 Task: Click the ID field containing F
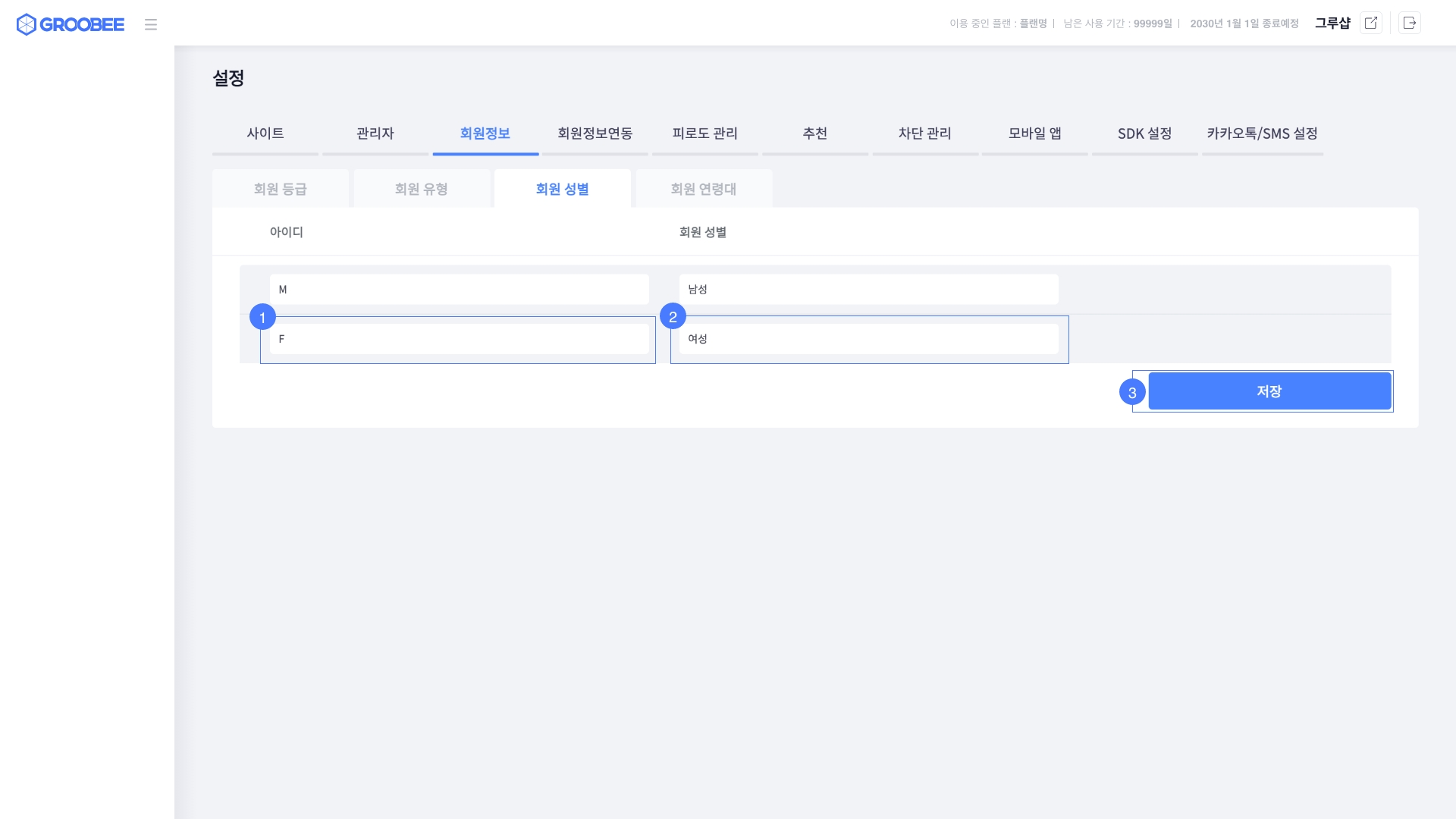click(x=459, y=339)
